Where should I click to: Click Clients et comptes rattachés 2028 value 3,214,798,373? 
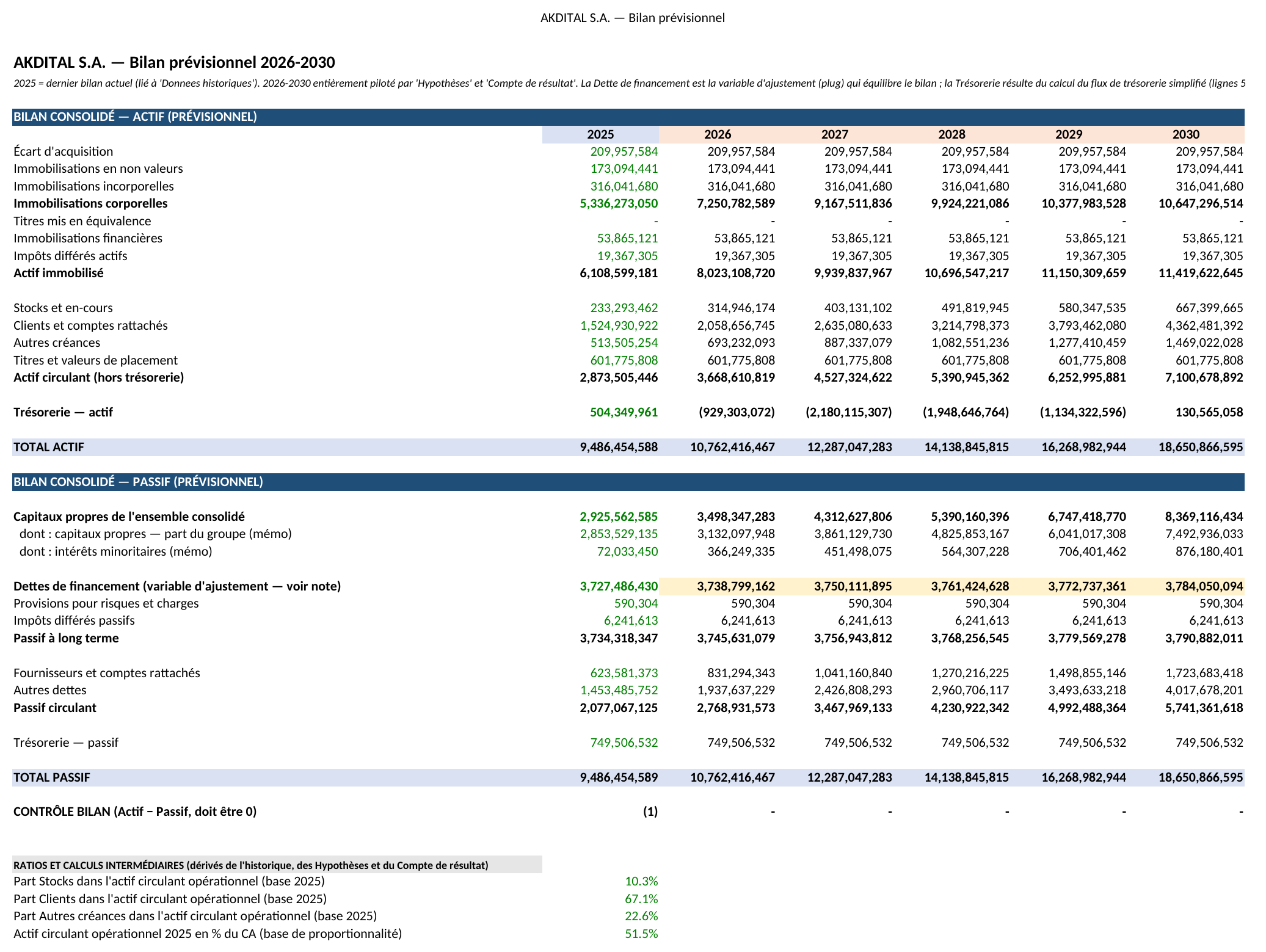[x=970, y=325]
